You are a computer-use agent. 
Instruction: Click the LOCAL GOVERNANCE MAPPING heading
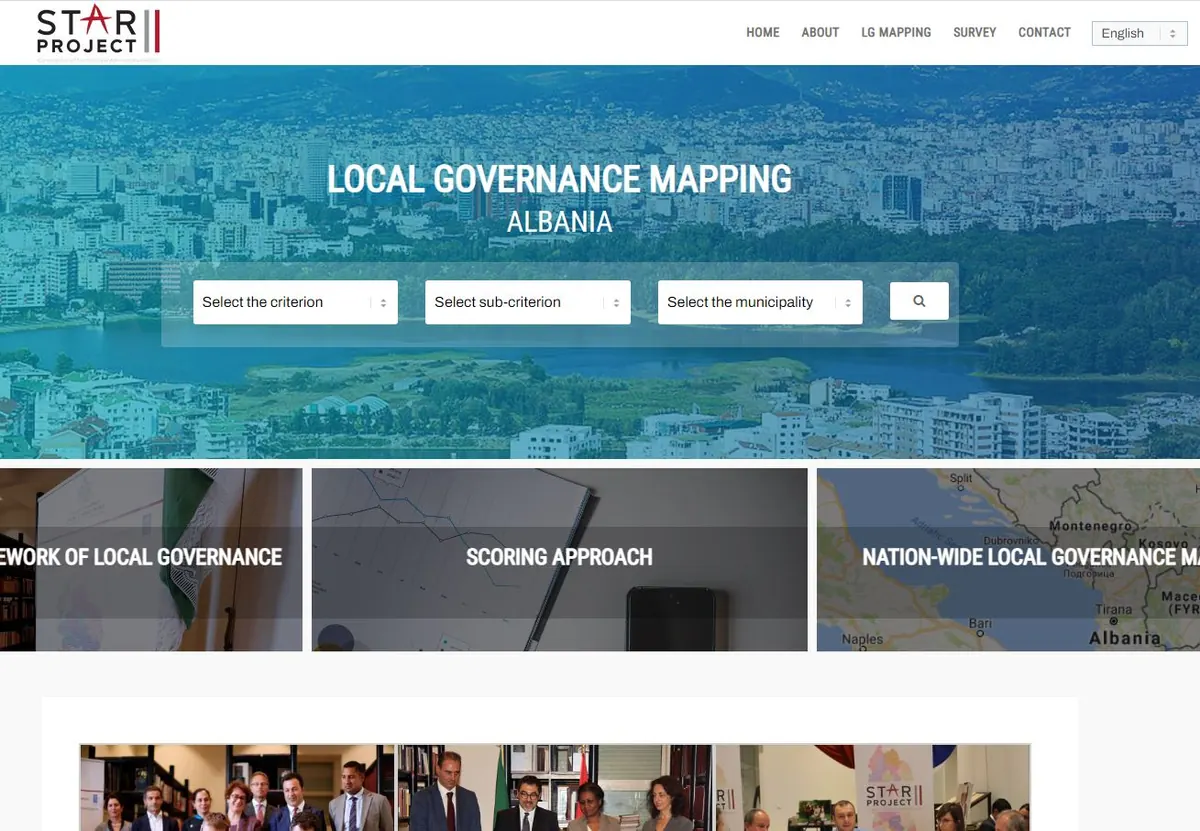pyautogui.click(x=559, y=179)
